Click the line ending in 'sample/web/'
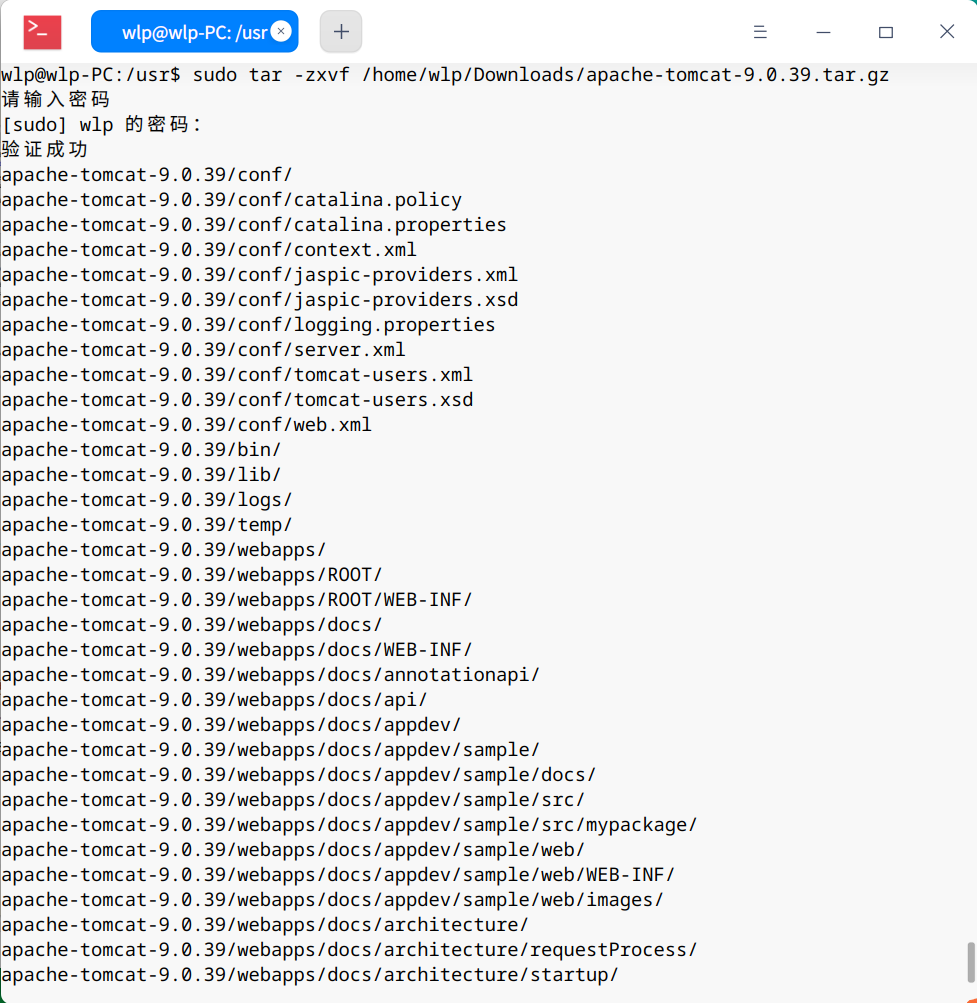 (293, 849)
